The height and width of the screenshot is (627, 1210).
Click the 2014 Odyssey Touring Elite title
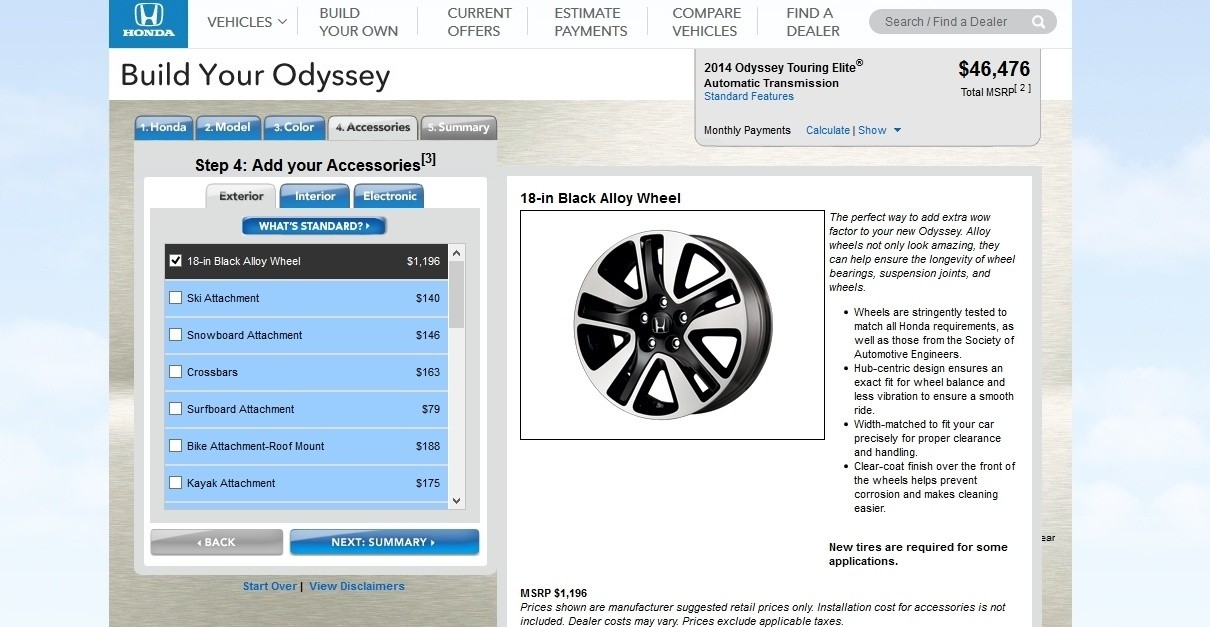tap(783, 67)
